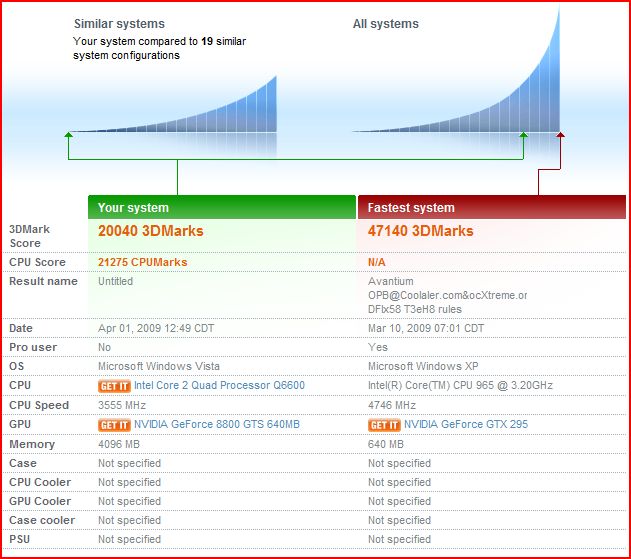Click Microsoft Windows XP OS value

pos(423,366)
